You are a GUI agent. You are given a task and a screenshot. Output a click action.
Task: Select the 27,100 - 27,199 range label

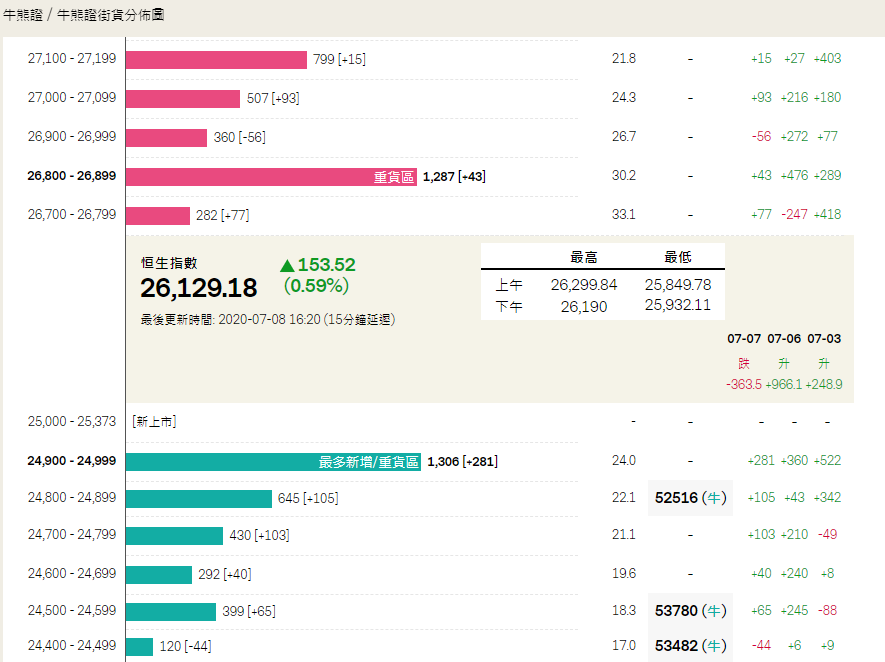click(x=72, y=58)
